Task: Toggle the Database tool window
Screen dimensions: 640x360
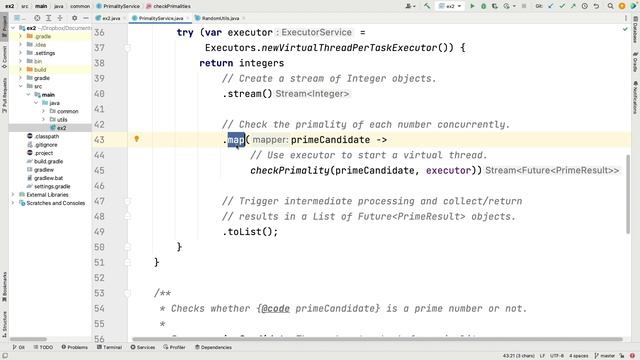Action: 635,29
